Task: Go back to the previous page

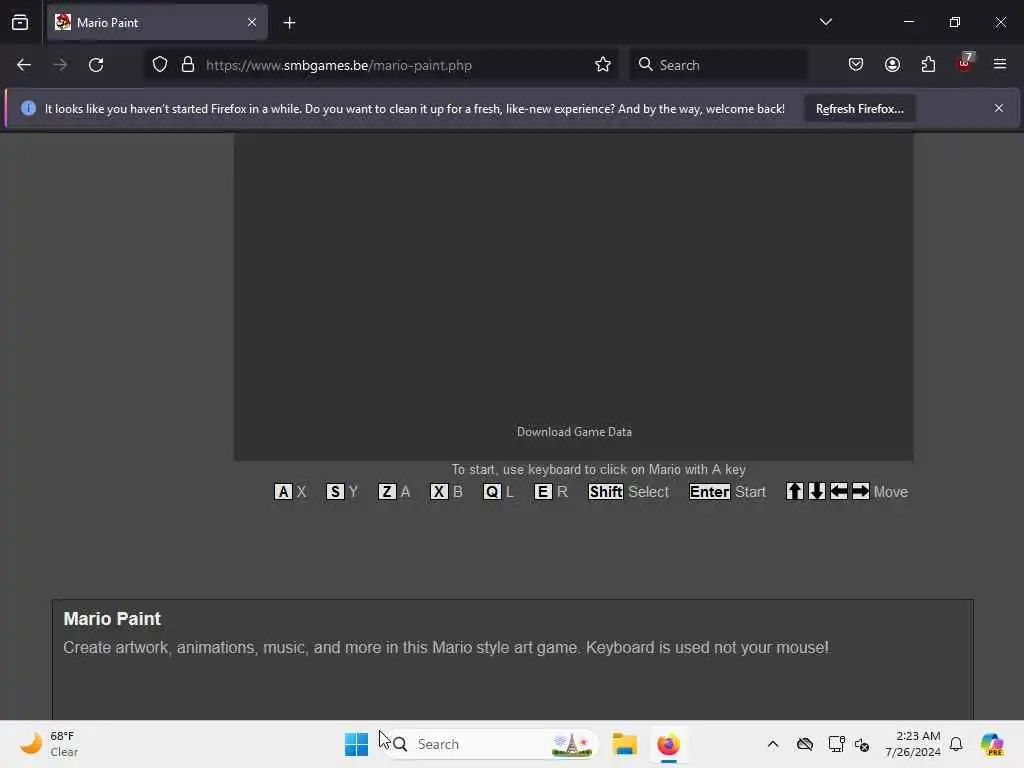Action: (24, 65)
